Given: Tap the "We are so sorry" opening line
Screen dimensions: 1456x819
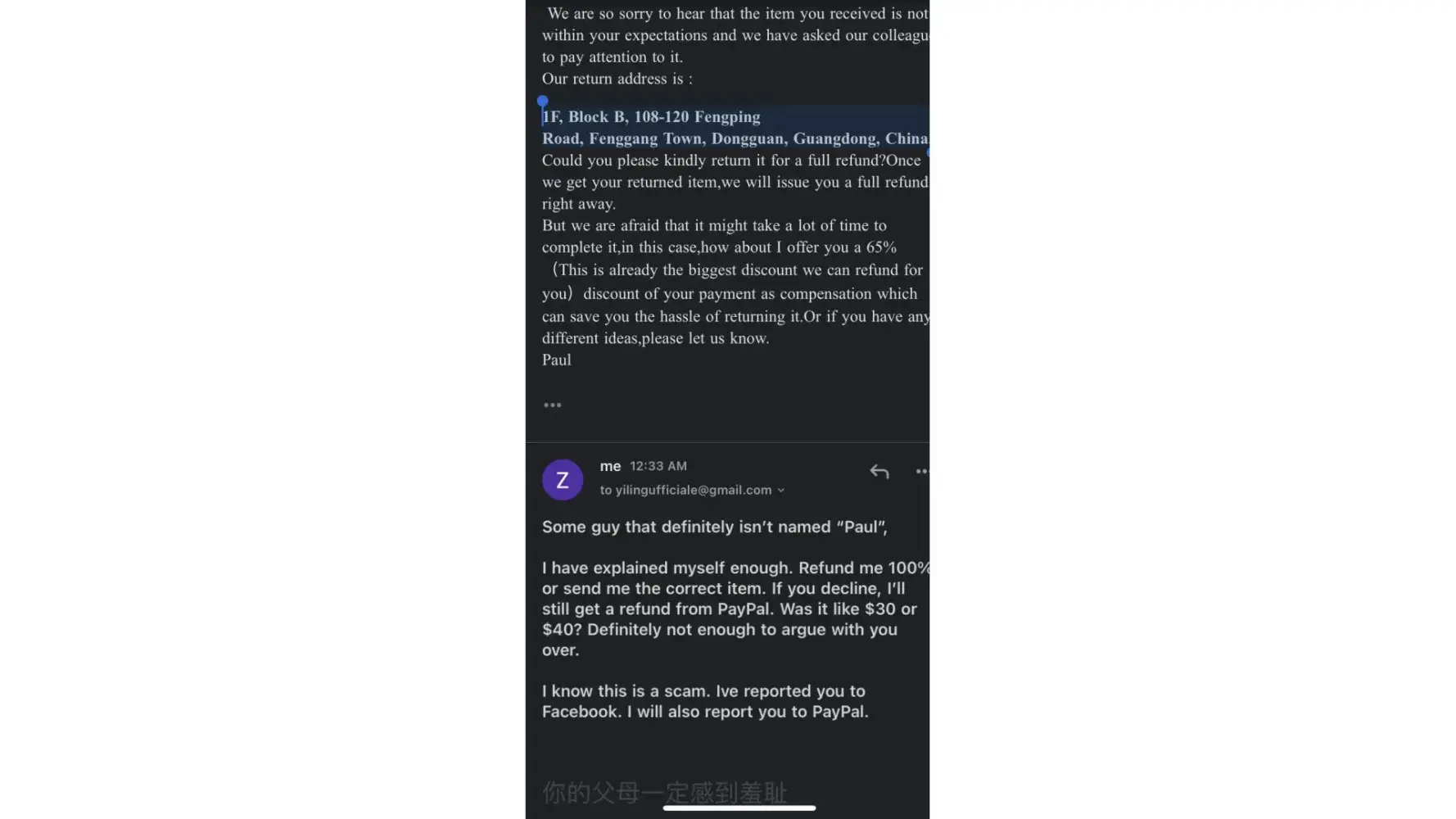Looking at the screenshot, I should pyautogui.click(x=737, y=14).
